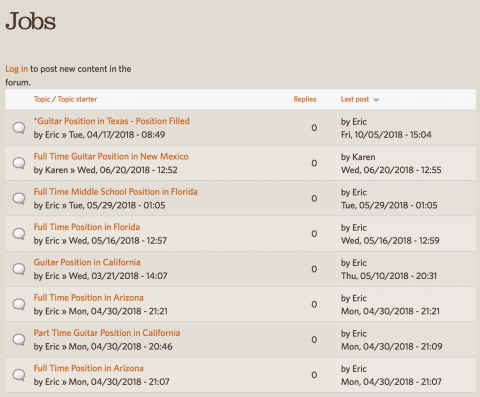The image size is (480, 397).
Task: Sort by Topic / Topic starter column
Action: point(65,99)
